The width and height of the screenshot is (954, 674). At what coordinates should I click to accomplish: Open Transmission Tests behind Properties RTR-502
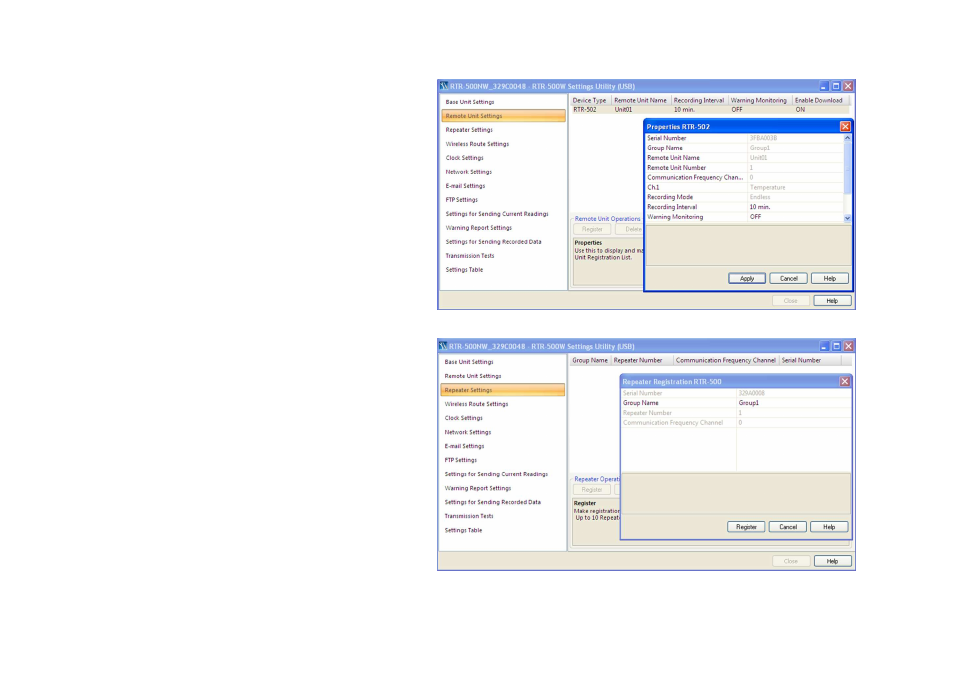pyautogui.click(x=470, y=256)
